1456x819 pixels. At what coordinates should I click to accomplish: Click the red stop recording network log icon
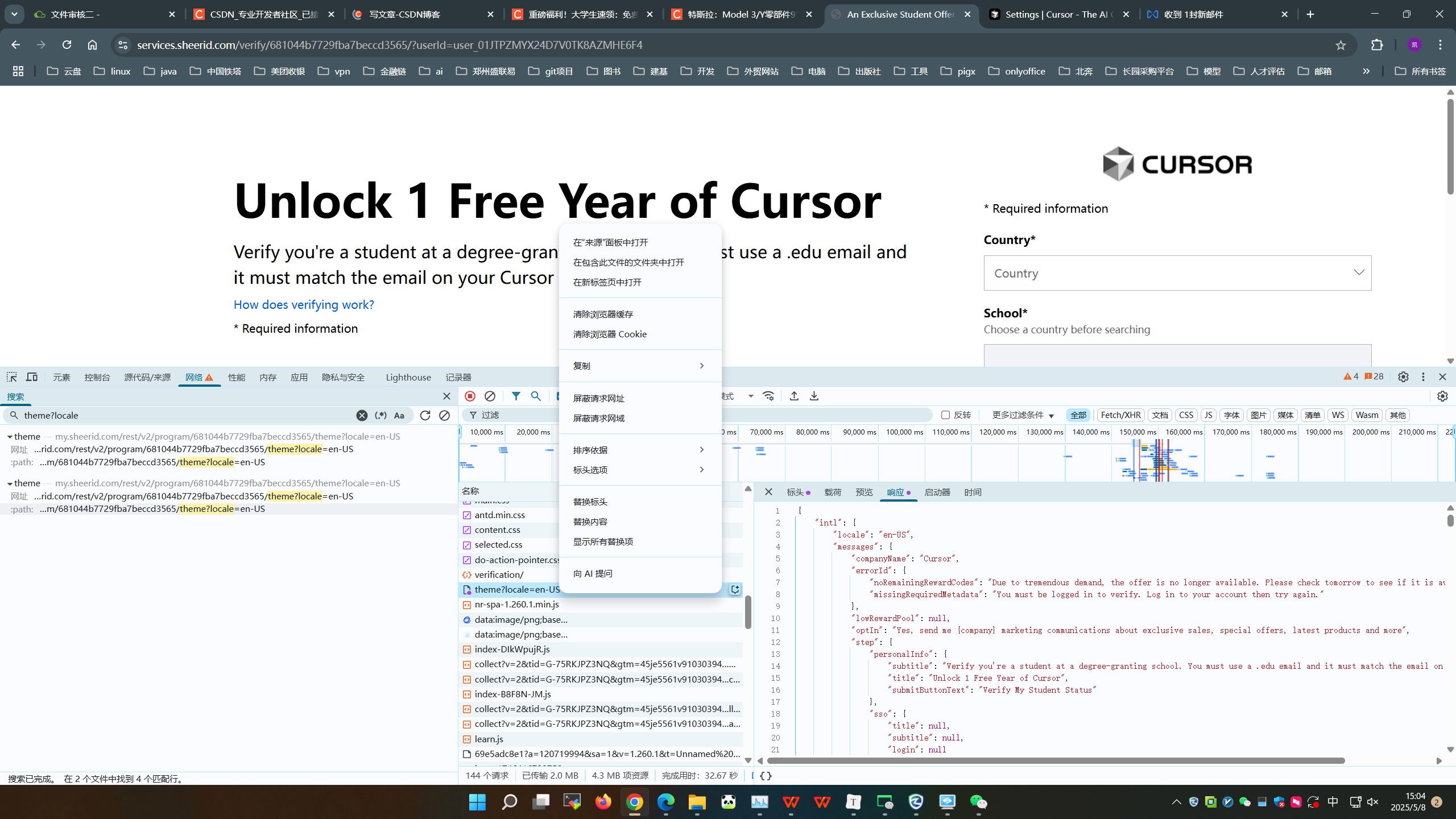[x=470, y=396]
